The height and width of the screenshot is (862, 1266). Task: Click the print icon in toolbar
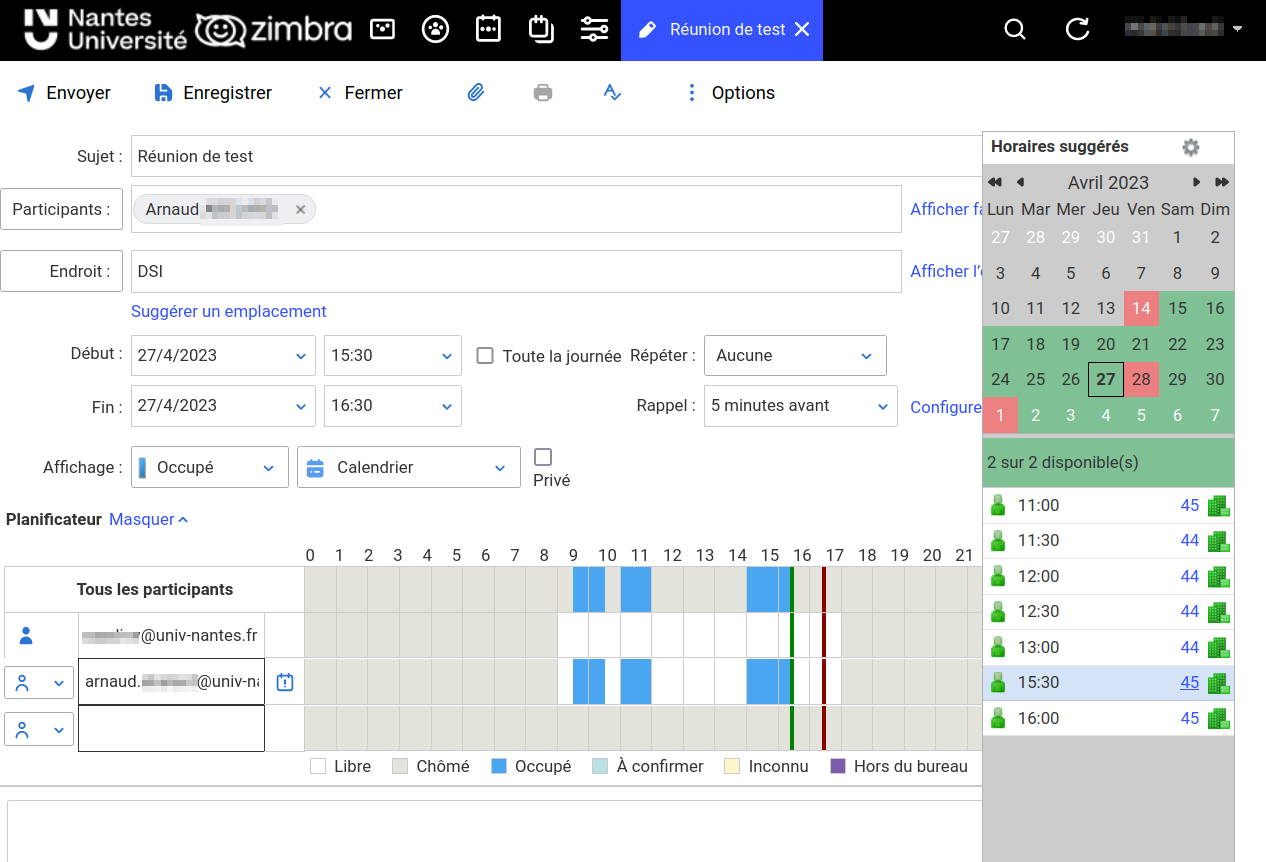point(543,93)
